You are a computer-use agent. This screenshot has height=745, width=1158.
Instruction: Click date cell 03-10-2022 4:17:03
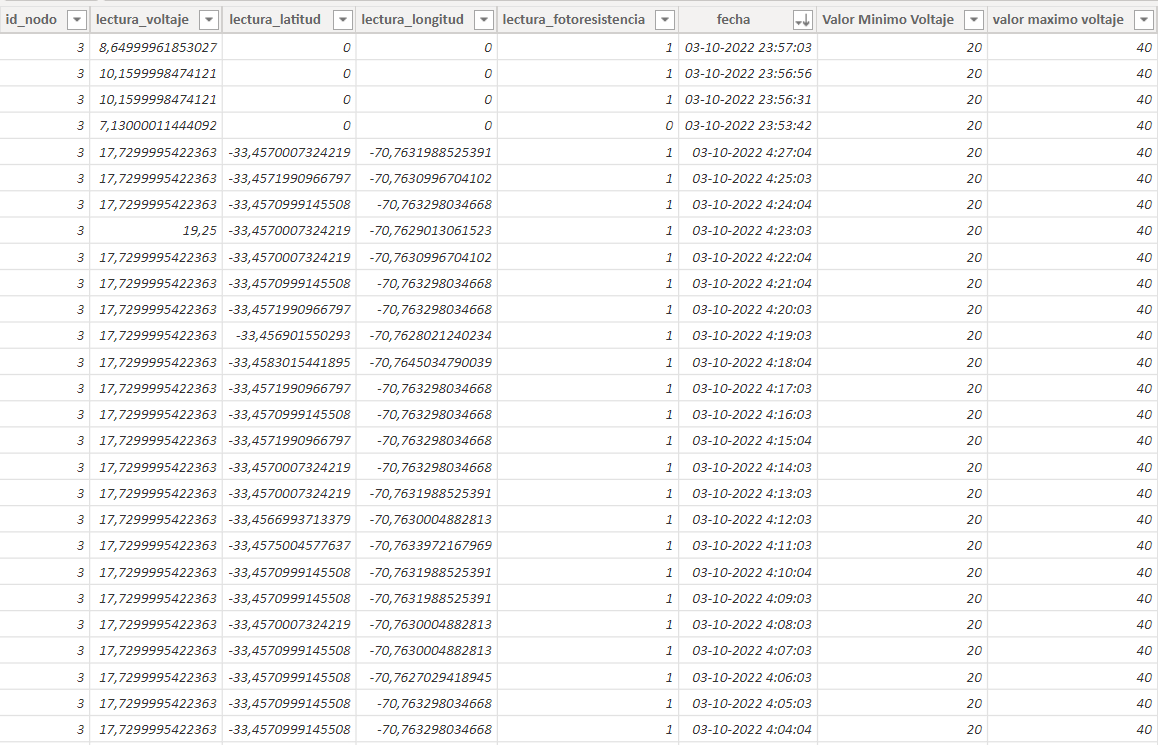(747, 388)
